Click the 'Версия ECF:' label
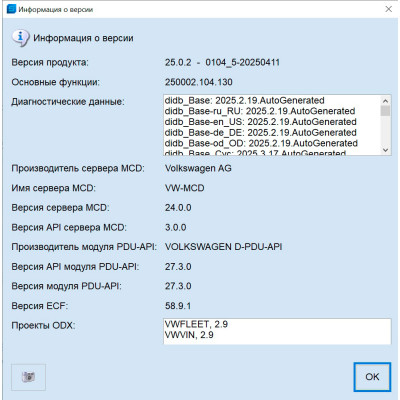The image size is (400, 400). point(40,306)
